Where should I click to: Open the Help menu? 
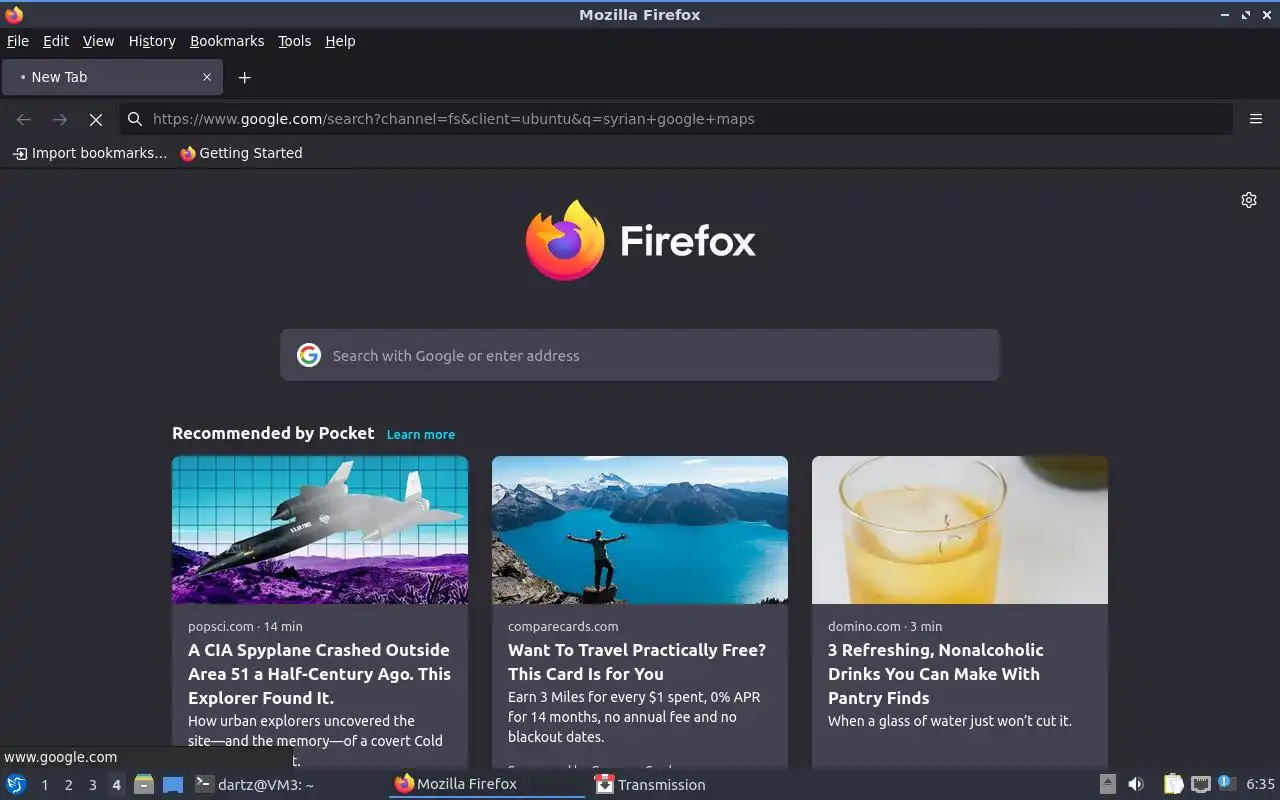point(340,41)
